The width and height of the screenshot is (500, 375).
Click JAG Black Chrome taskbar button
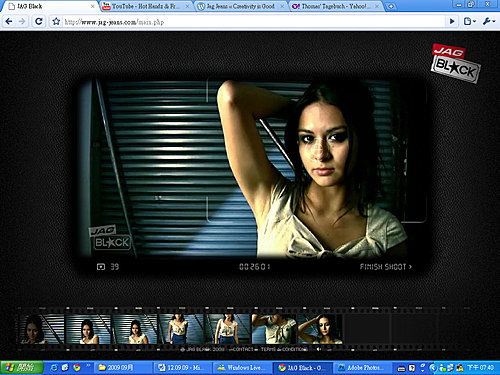(x=302, y=368)
